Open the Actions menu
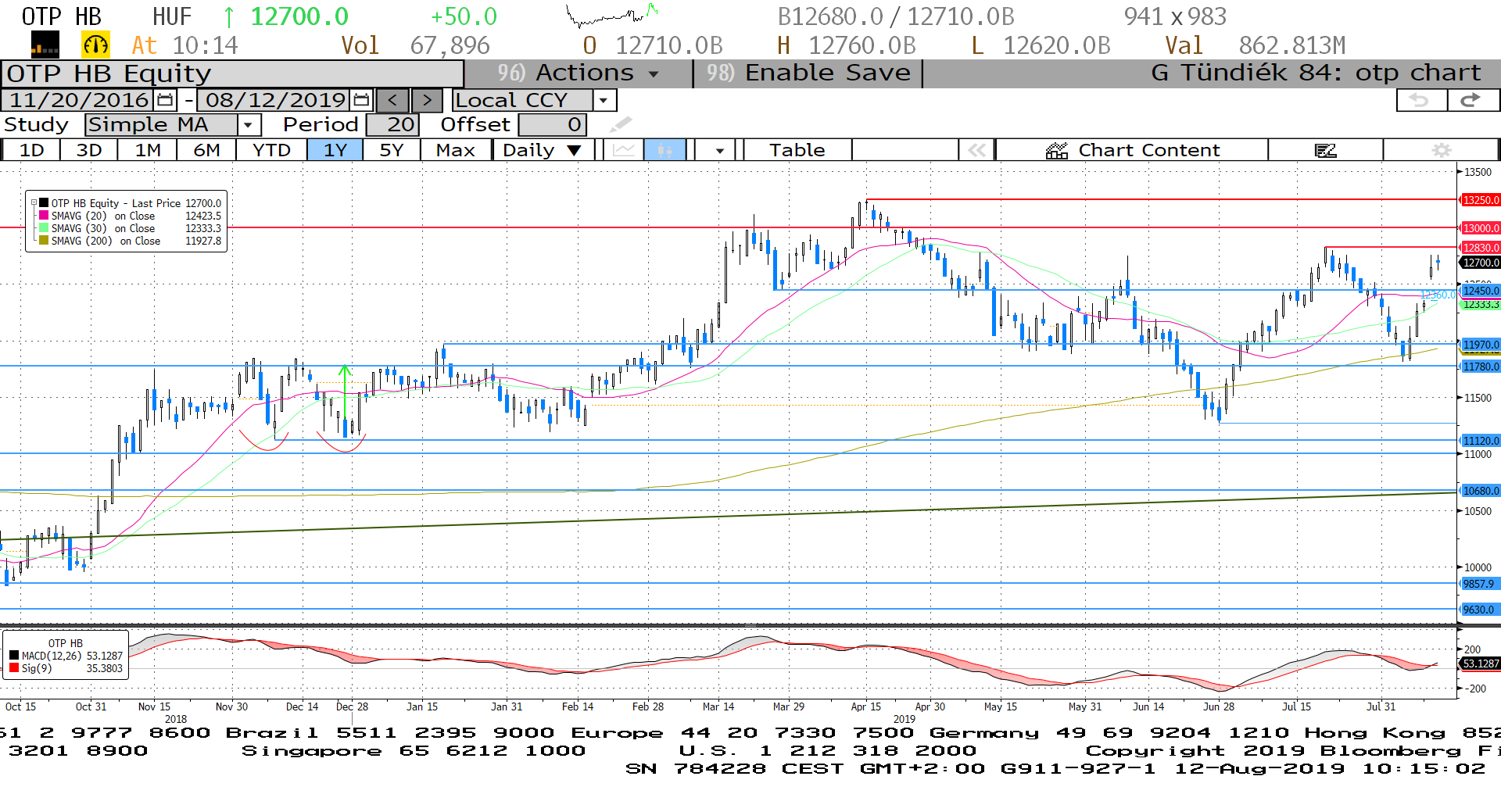The width and height of the screenshot is (1501, 812). click(x=579, y=73)
